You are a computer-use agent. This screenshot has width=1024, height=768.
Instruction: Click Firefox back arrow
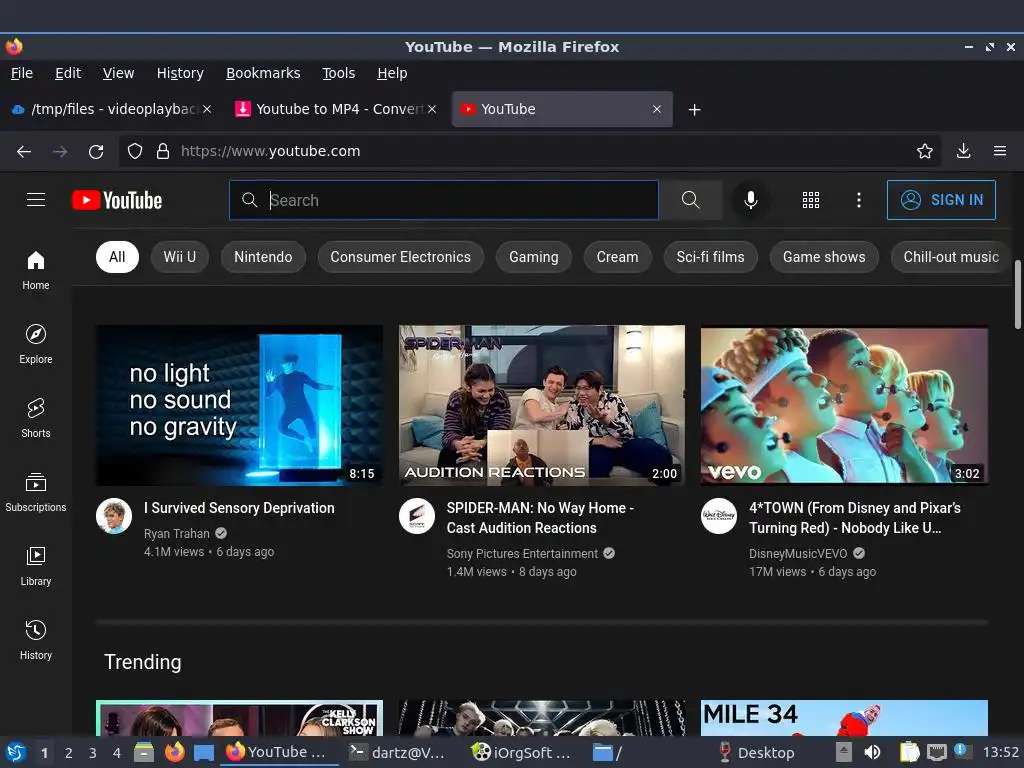pos(24,152)
